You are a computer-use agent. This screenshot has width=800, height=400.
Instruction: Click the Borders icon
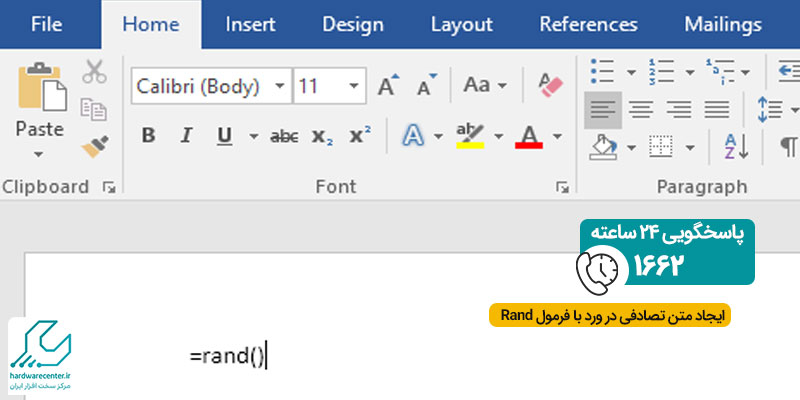point(661,147)
